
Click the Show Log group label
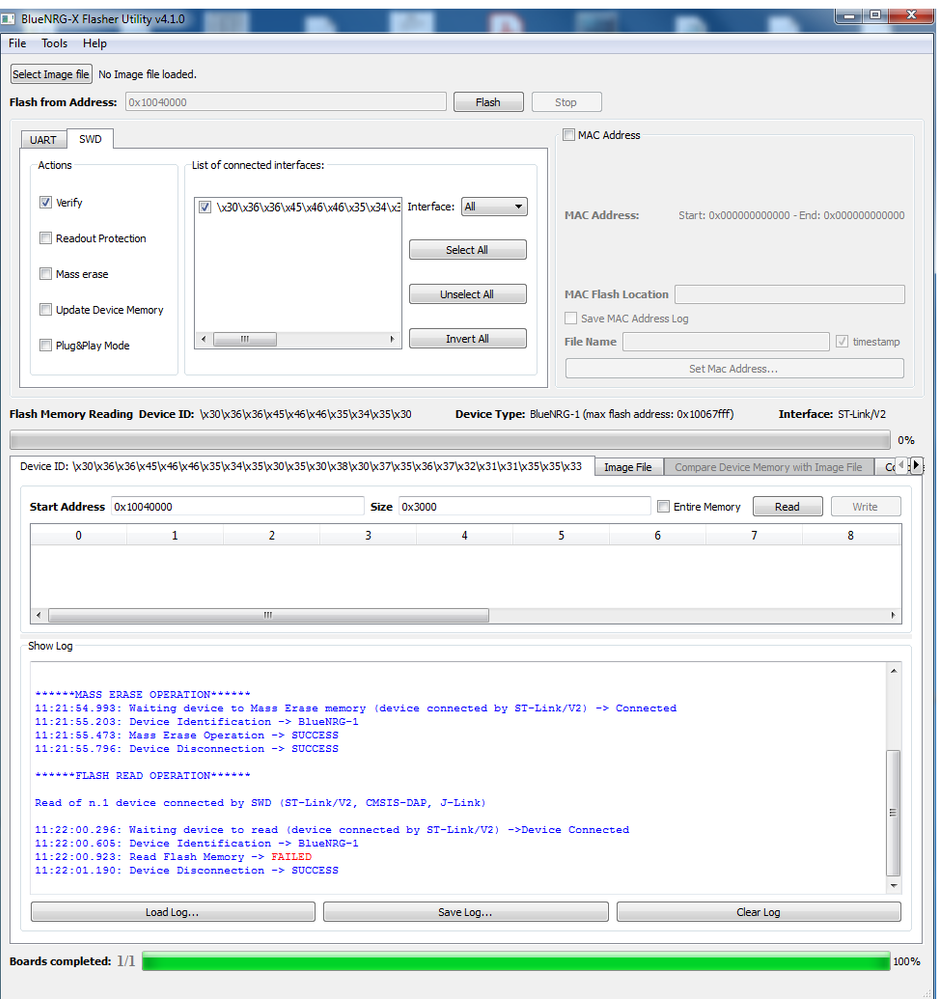50,646
